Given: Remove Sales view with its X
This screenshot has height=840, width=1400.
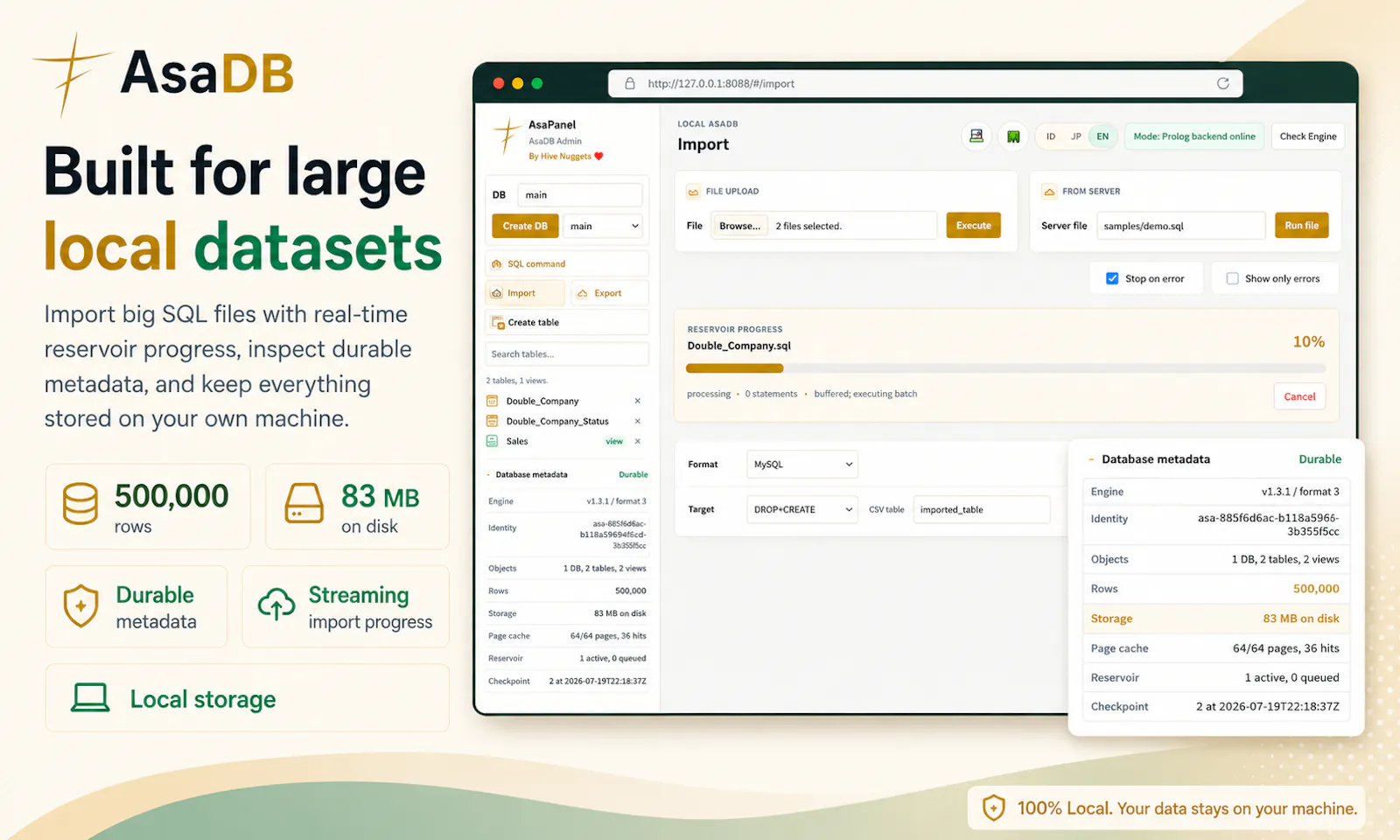Looking at the screenshot, I should [x=638, y=441].
